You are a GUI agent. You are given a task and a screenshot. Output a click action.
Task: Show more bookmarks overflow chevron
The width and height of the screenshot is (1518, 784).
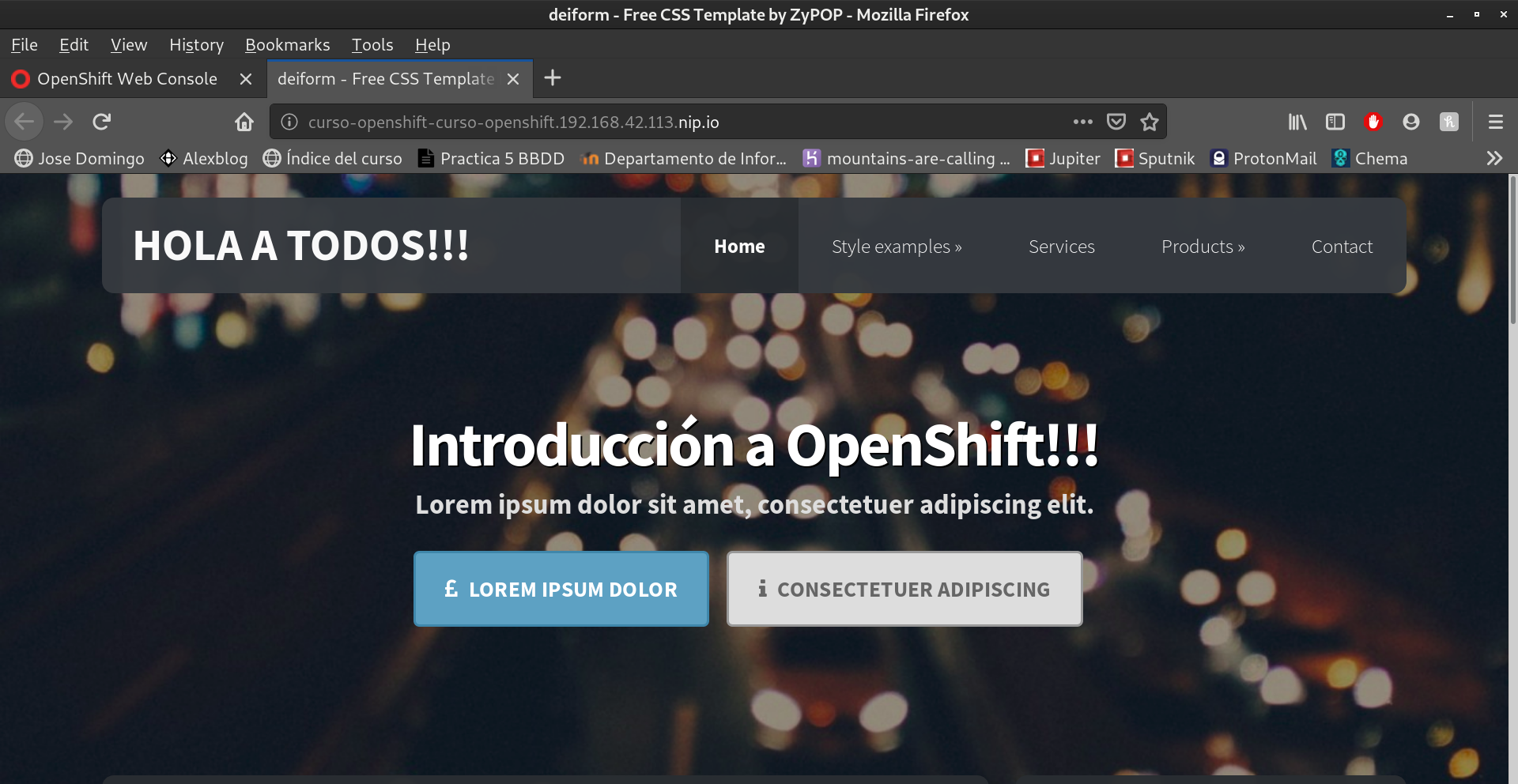(1493, 158)
